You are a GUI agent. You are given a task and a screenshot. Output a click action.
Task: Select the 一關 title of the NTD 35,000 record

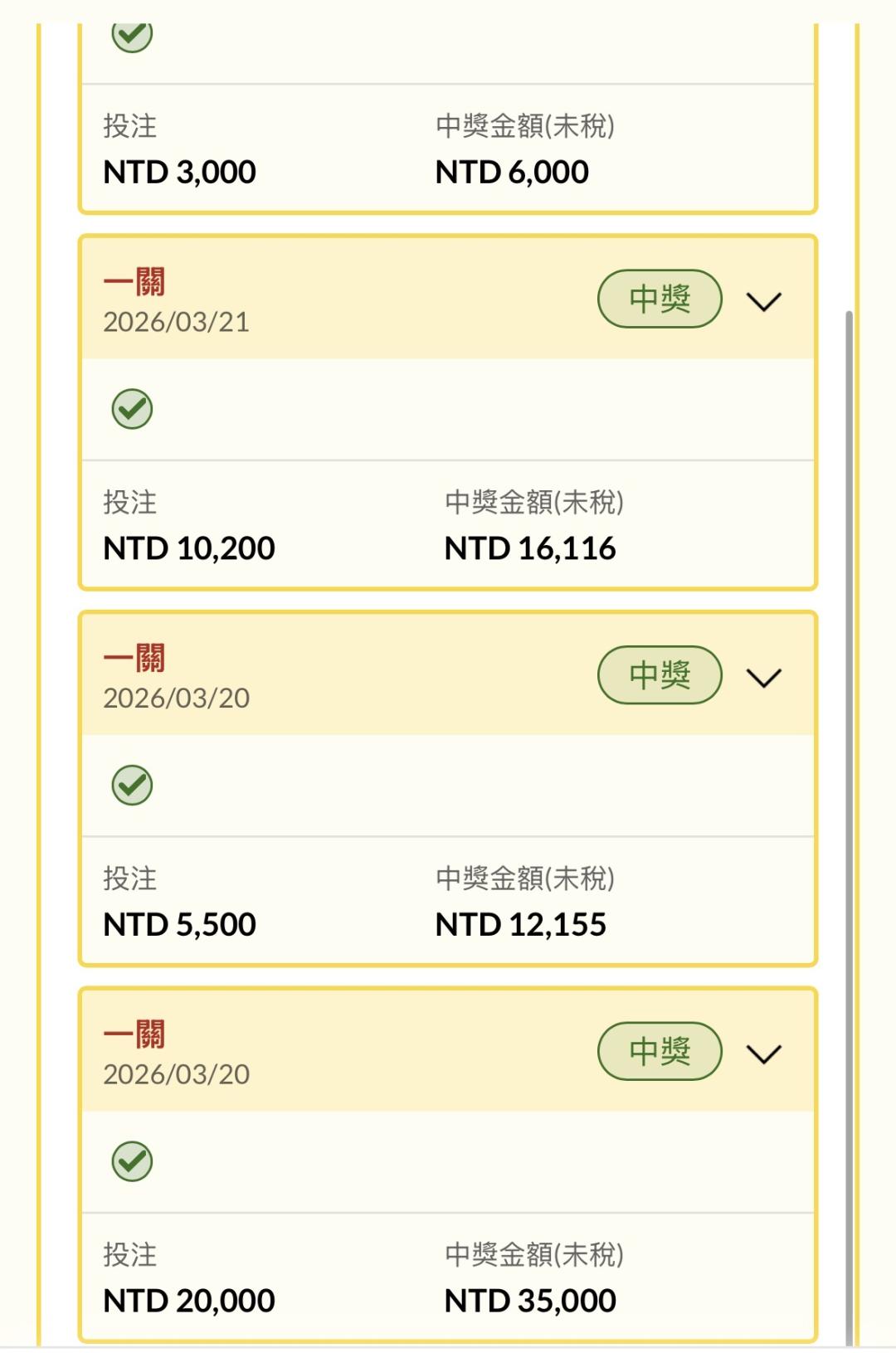click(134, 1034)
